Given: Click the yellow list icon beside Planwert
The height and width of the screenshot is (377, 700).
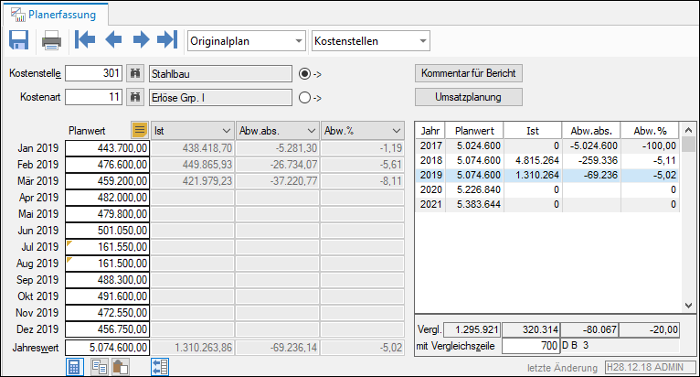Looking at the screenshot, I should (140, 130).
